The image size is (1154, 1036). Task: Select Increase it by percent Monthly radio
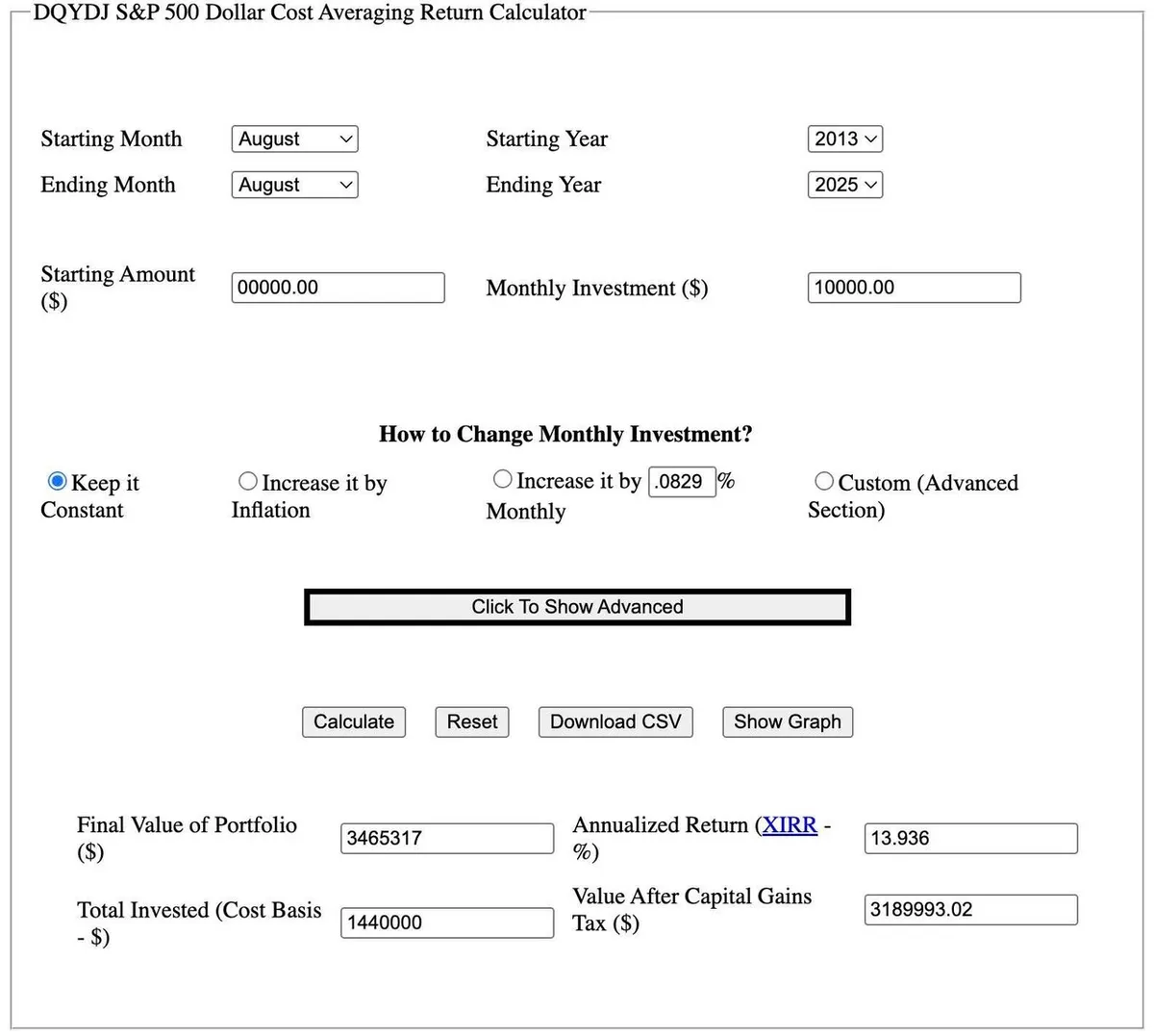tap(502, 479)
